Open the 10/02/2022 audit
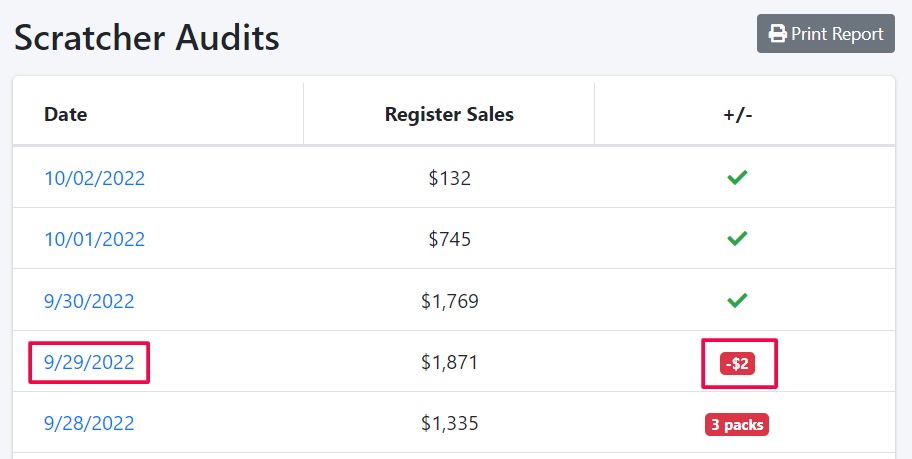Screen dimensions: 912x459 [x=95, y=178]
